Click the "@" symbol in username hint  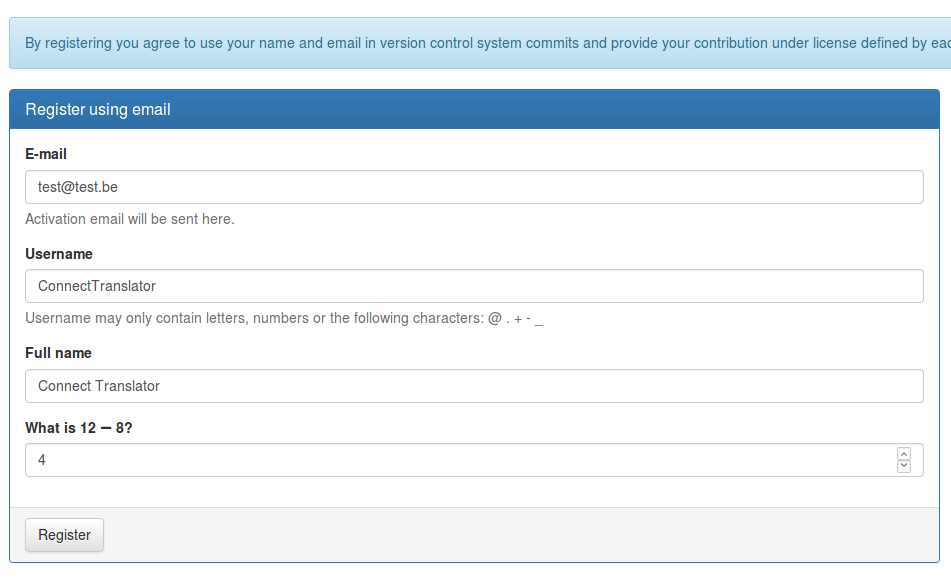[495, 319]
